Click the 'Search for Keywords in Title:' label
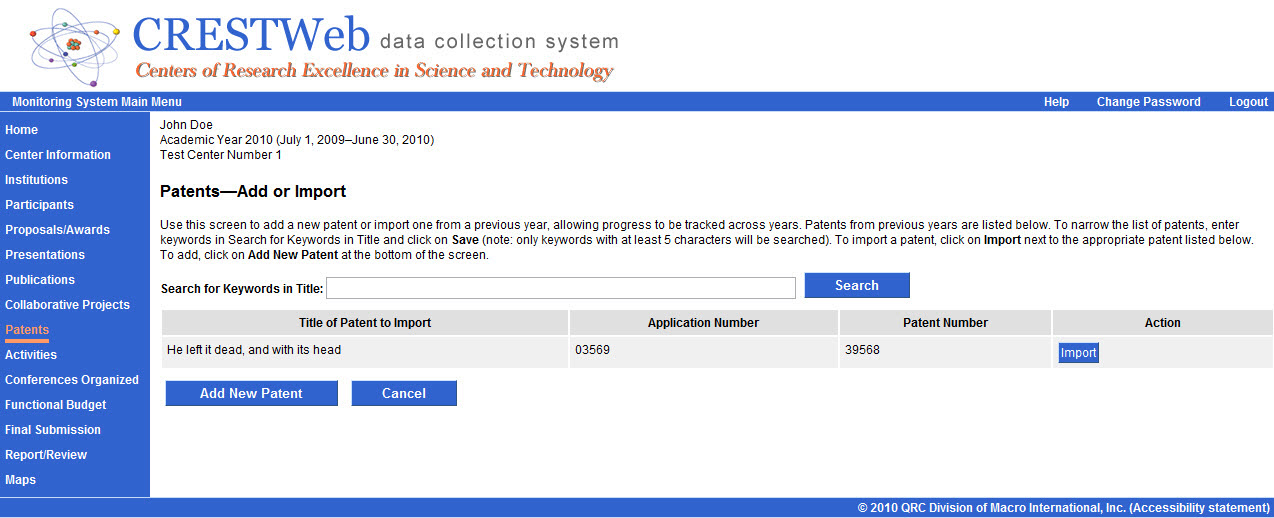 [242, 289]
